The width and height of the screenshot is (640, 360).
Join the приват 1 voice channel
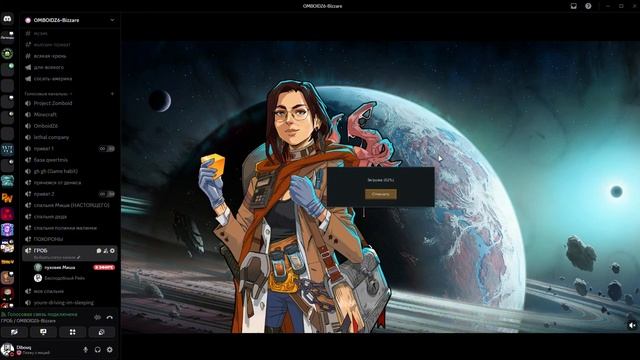pyautogui.click(x=70, y=149)
